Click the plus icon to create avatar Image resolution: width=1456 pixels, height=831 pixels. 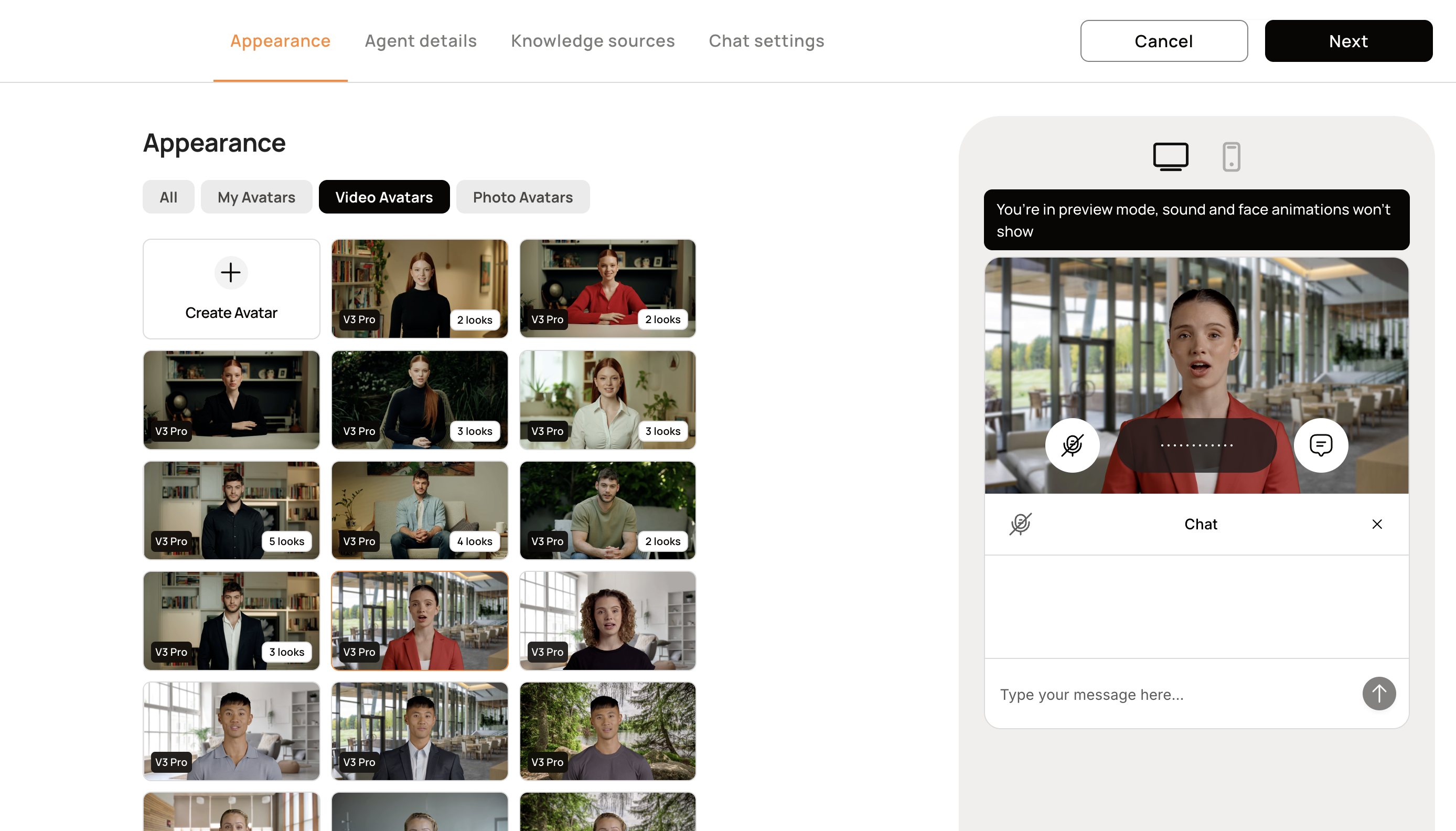point(230,273)
